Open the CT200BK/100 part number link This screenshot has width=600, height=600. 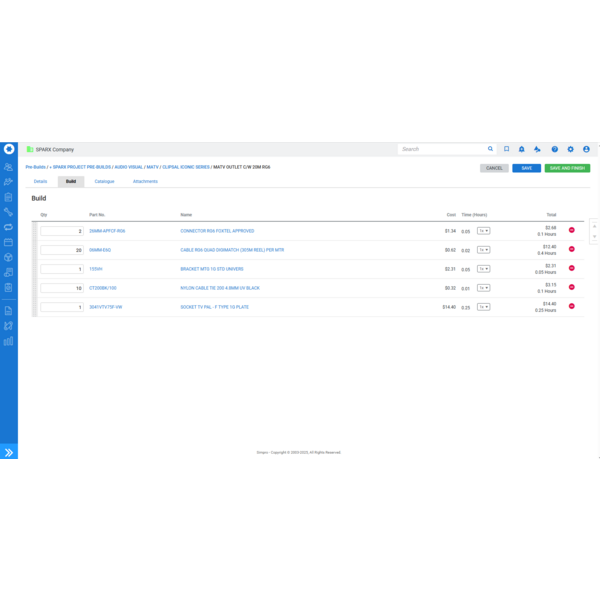[103, 288]
